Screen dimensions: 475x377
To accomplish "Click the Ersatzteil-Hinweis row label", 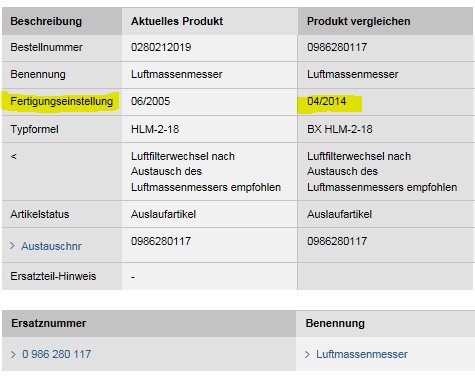I will [x=53, y=276].
